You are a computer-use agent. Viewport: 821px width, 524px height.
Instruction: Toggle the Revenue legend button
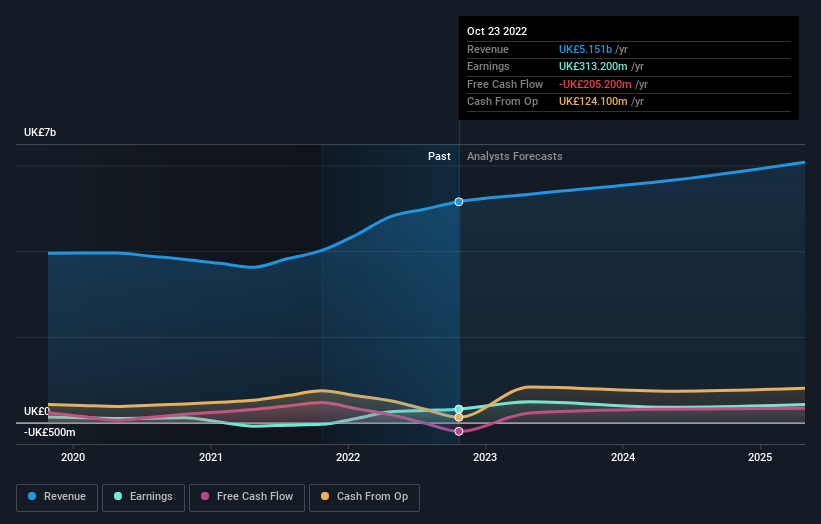click(x=57, y=497)
